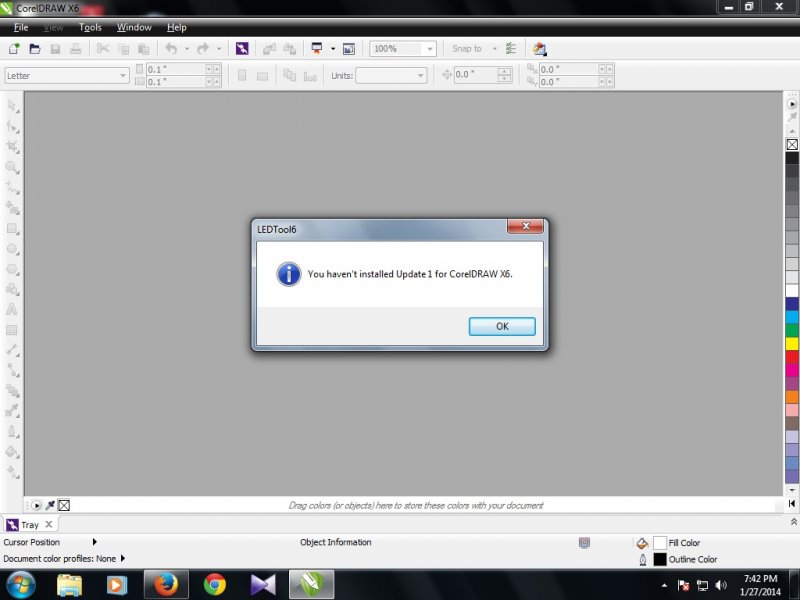Pick the red swatch in color palette
Screen dimensions: 800x600
[x=792, y=357]
